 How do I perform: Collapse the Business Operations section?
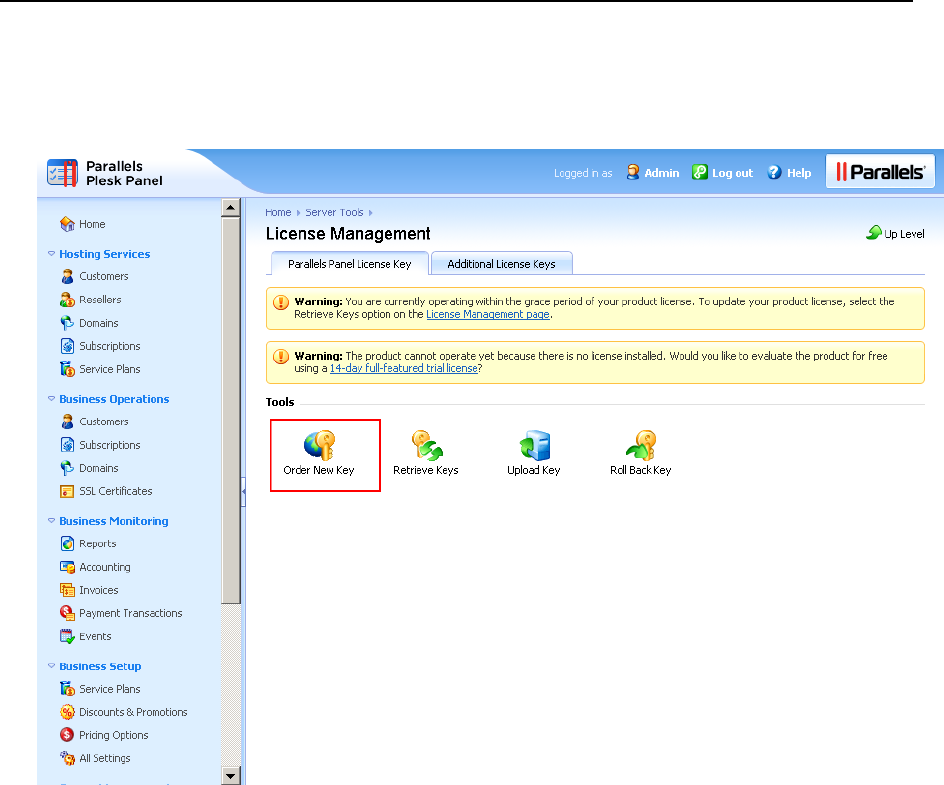(52, 399)
